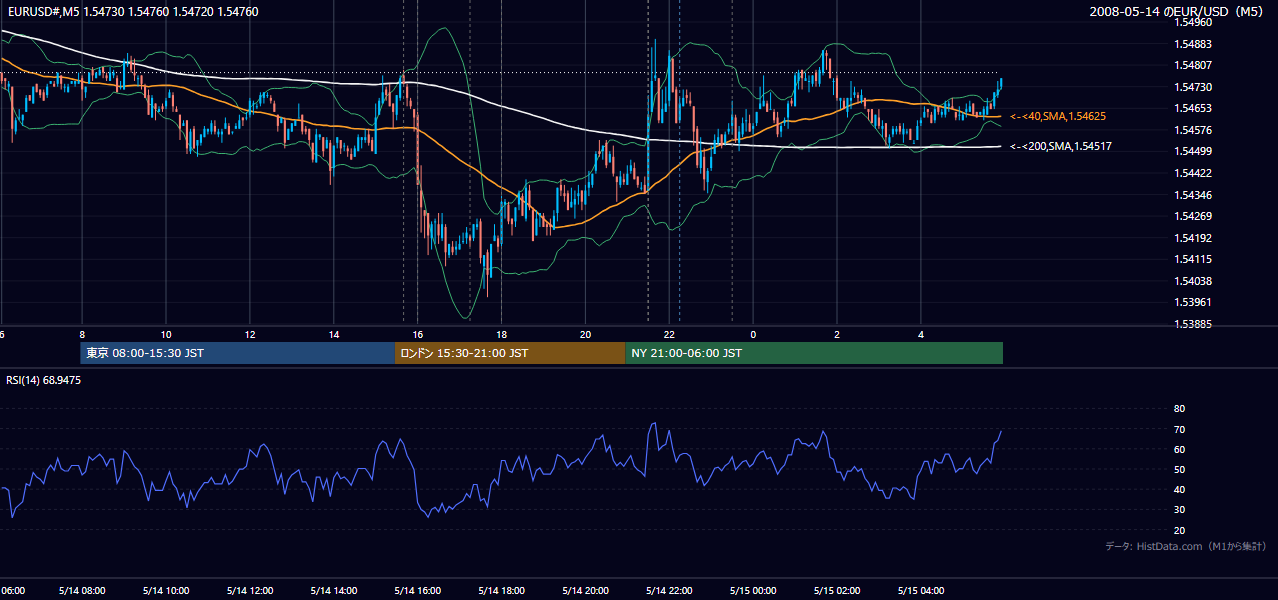Viewport: 1278px width, 600px height.
Task: Click hour label 22 under the price chart
Action: click(x=670, y=334)
